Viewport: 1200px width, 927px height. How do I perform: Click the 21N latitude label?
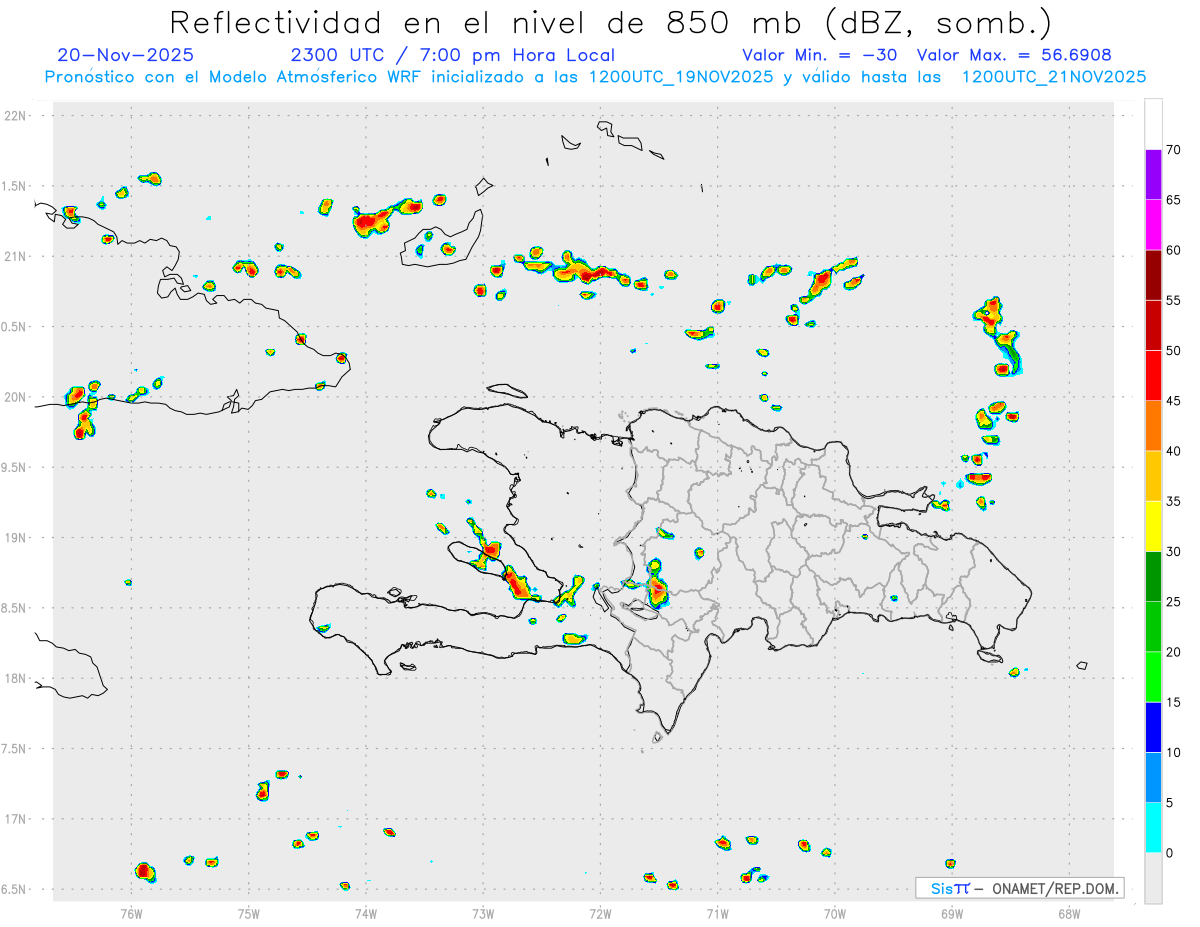(x=16, y=256)
